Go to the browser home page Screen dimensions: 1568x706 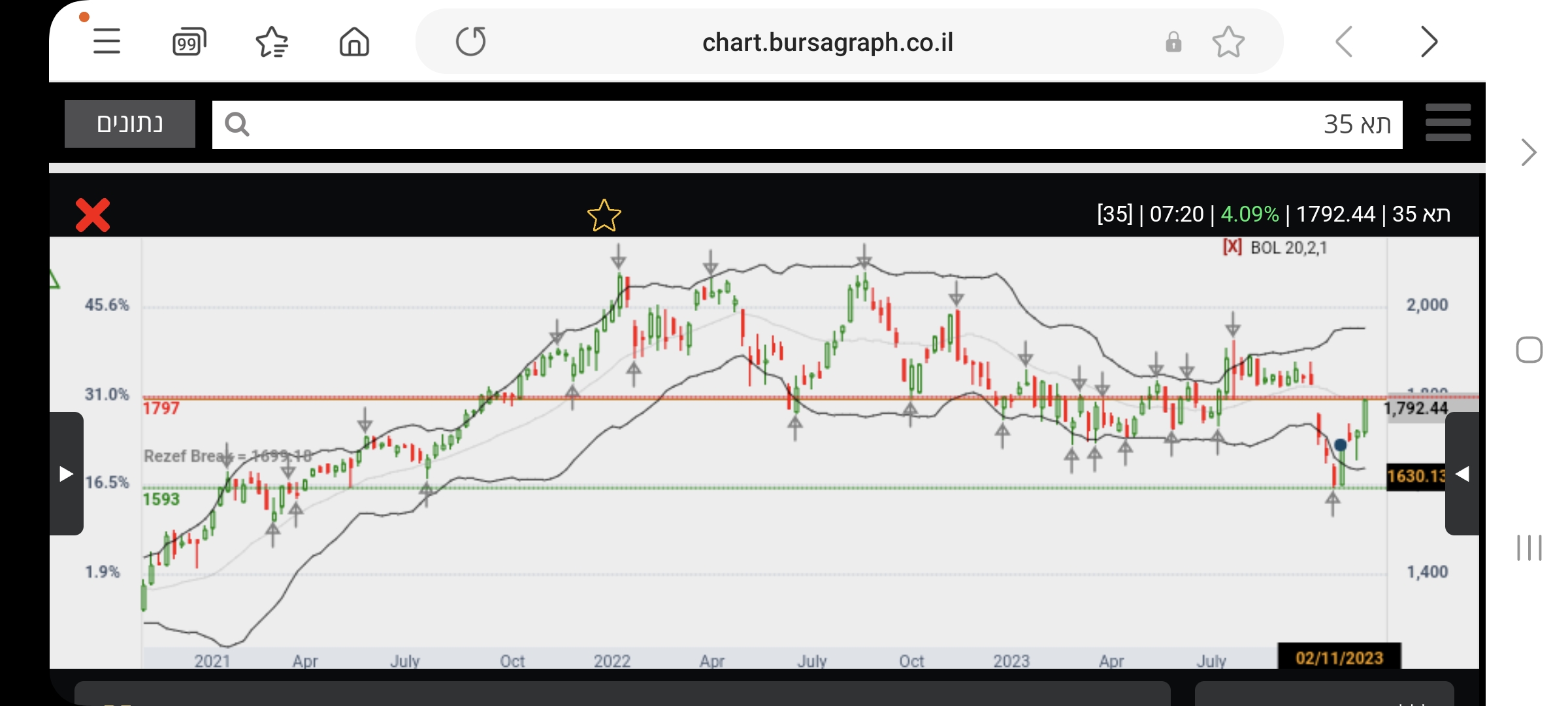pyautogui.click(x=354, y=42)
